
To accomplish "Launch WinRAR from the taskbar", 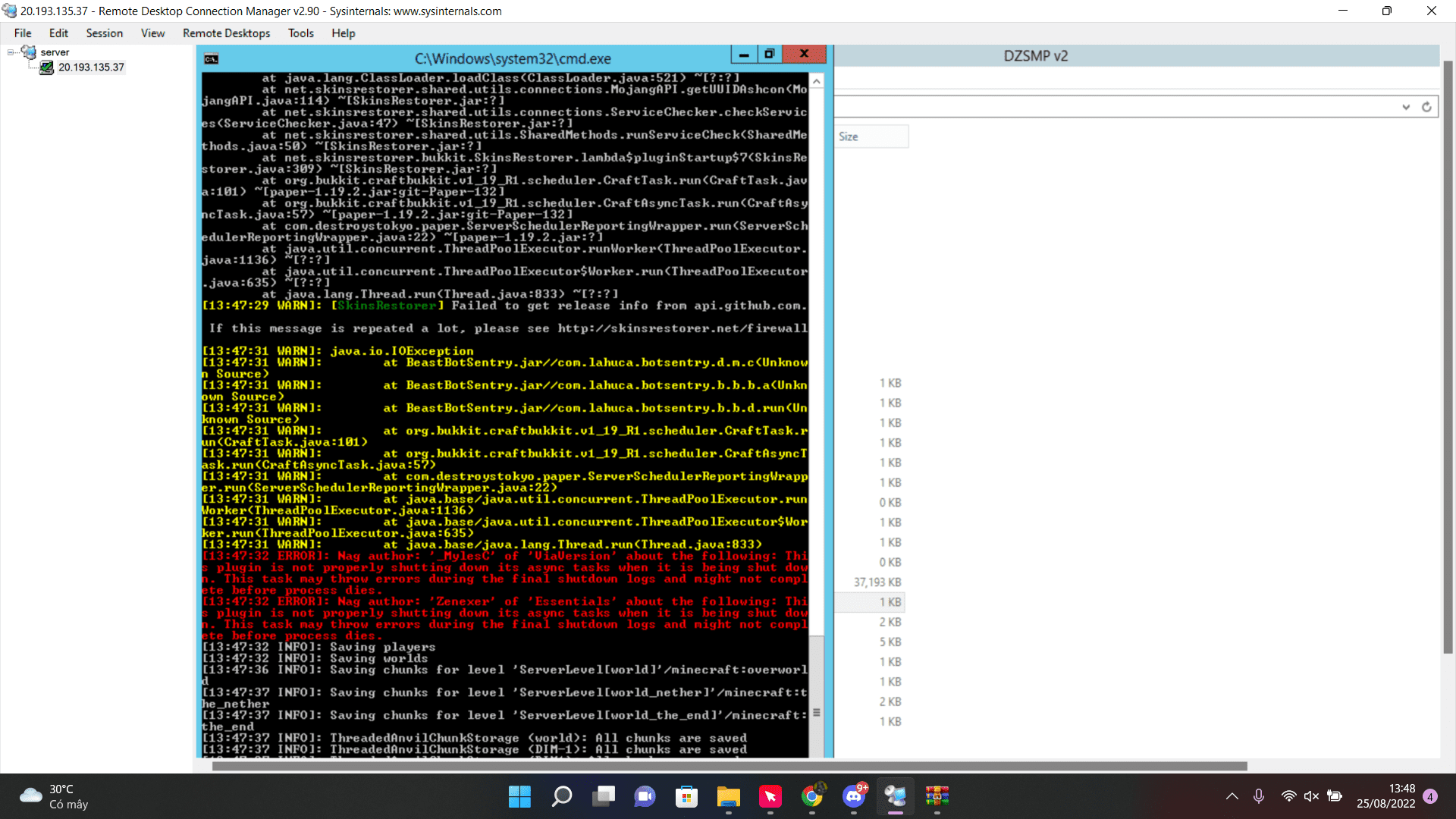I will pos(937,796).
